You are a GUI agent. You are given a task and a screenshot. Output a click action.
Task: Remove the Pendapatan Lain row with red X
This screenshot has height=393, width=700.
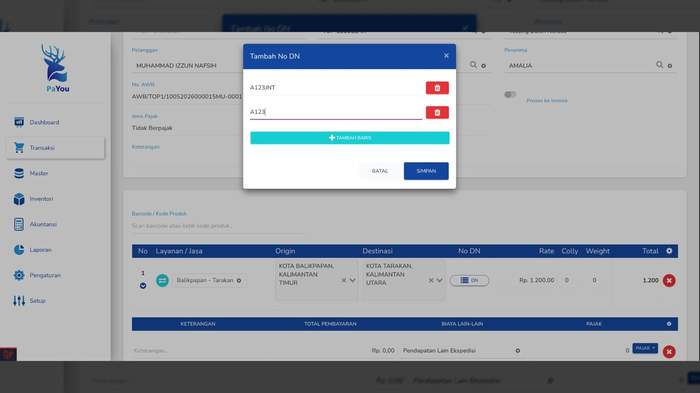669,352
